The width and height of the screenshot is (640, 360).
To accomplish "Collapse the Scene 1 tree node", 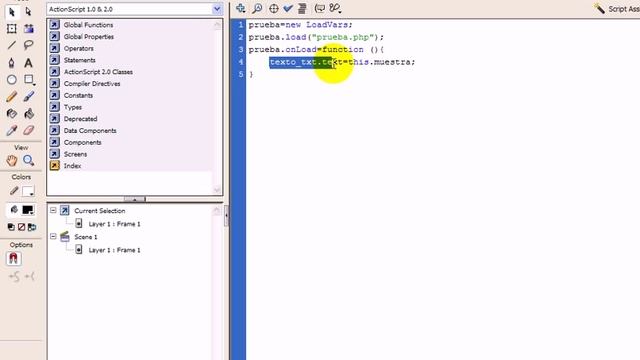I will [x=53, y=237].
